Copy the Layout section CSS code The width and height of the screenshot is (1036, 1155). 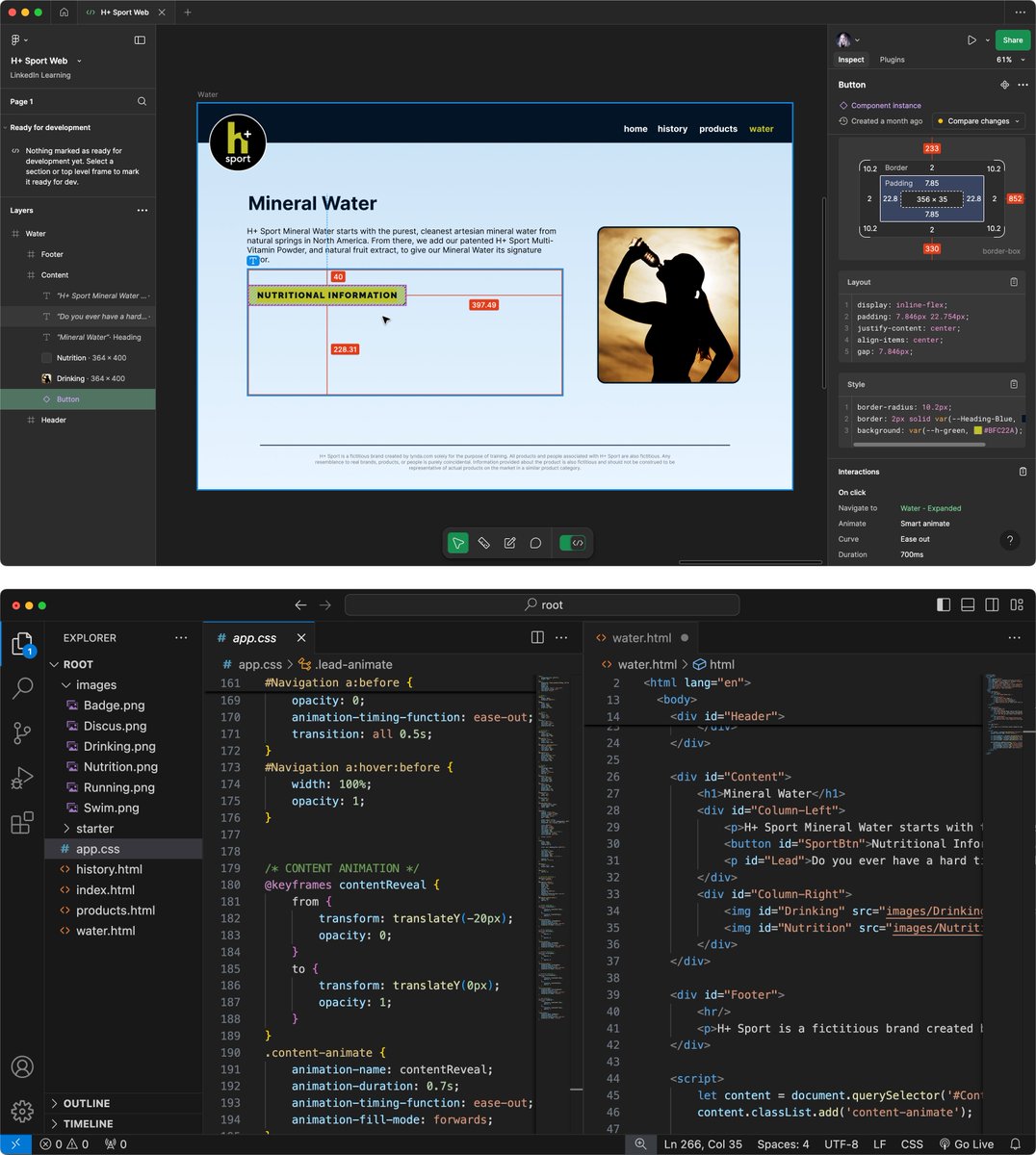(1014, 281)
